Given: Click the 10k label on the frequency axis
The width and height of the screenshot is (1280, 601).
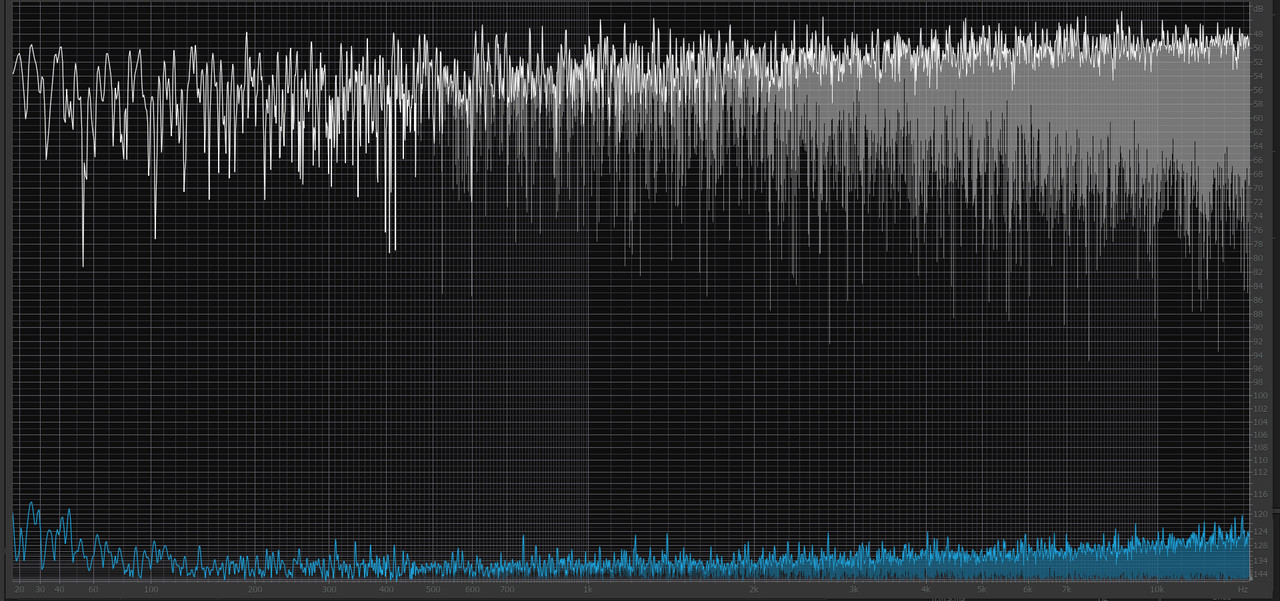Looking at the screenshot, I should 1157,590.
